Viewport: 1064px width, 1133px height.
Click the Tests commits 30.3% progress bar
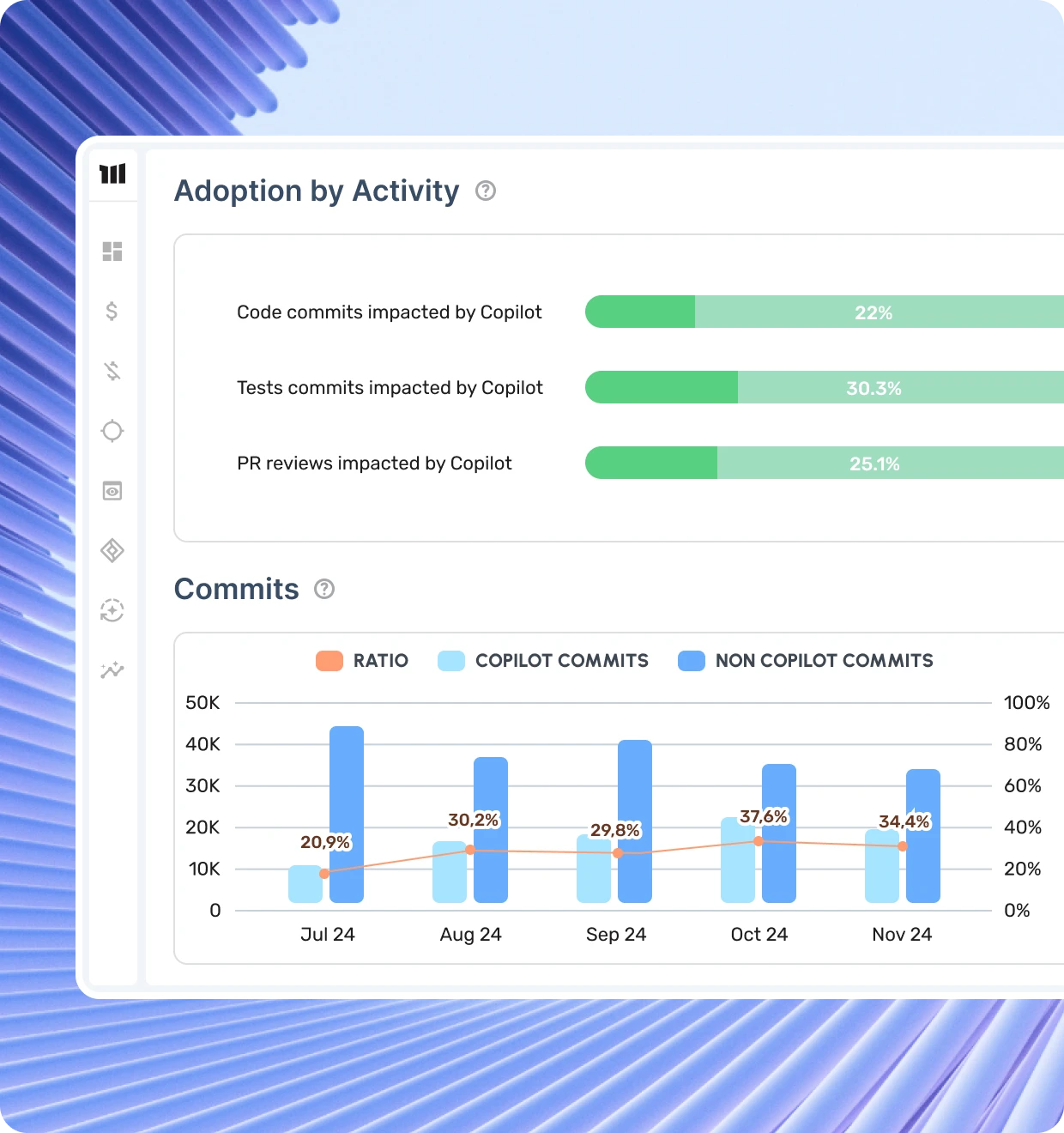(824, 388)
